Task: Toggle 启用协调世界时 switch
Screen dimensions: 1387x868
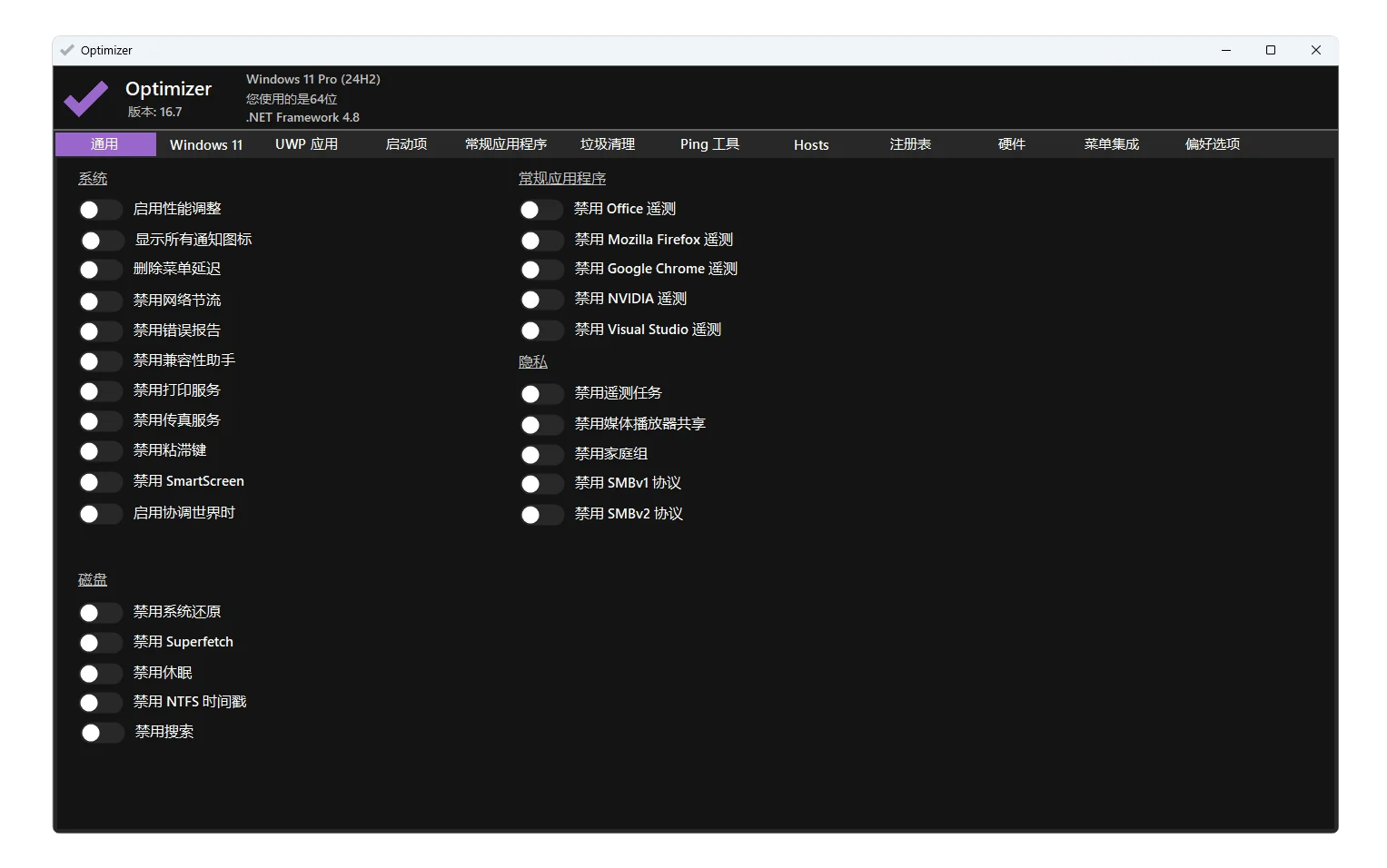Action: 100,514
